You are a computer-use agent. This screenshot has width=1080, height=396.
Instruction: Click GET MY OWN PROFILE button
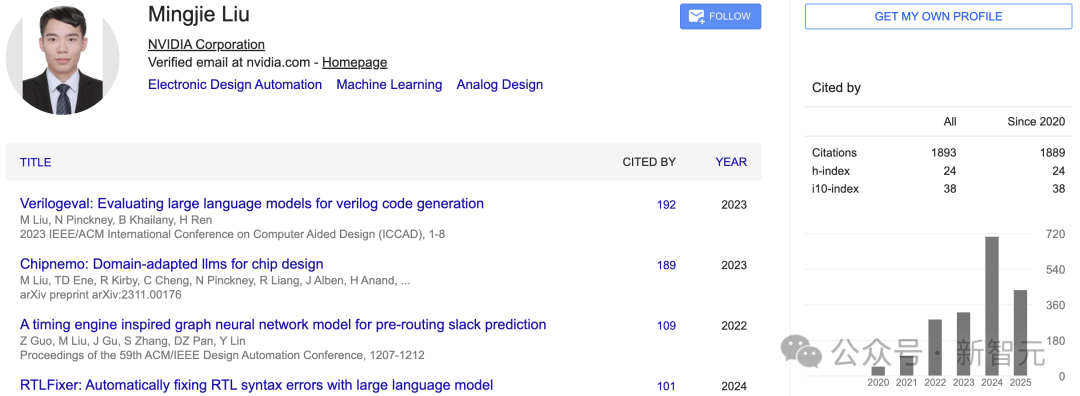pos(938,17)
